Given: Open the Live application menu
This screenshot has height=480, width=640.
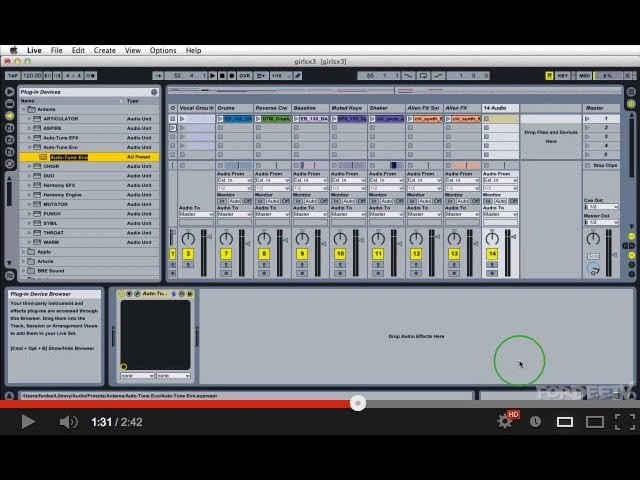Looking at the screenshot, I should [x=34, y=50].
